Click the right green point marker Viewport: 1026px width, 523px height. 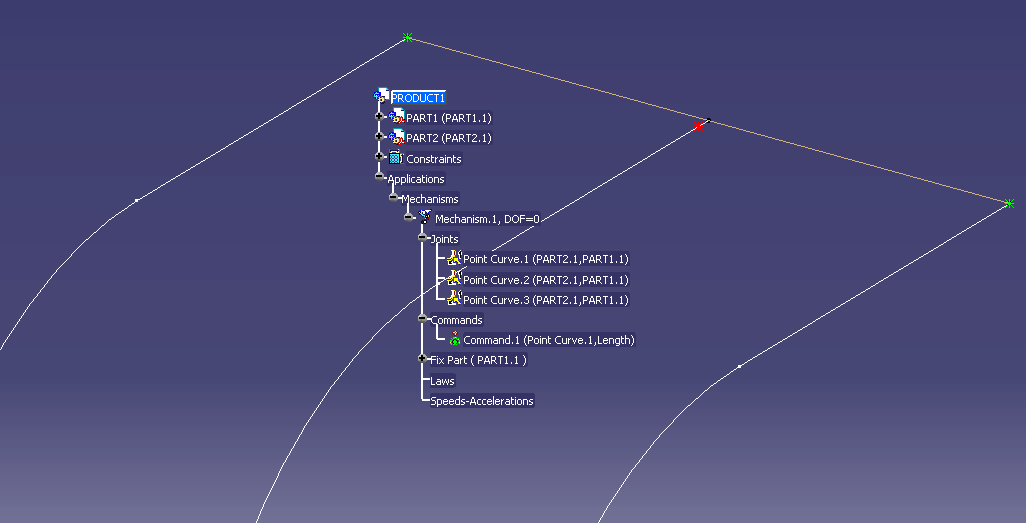[x=1009, y=204]
